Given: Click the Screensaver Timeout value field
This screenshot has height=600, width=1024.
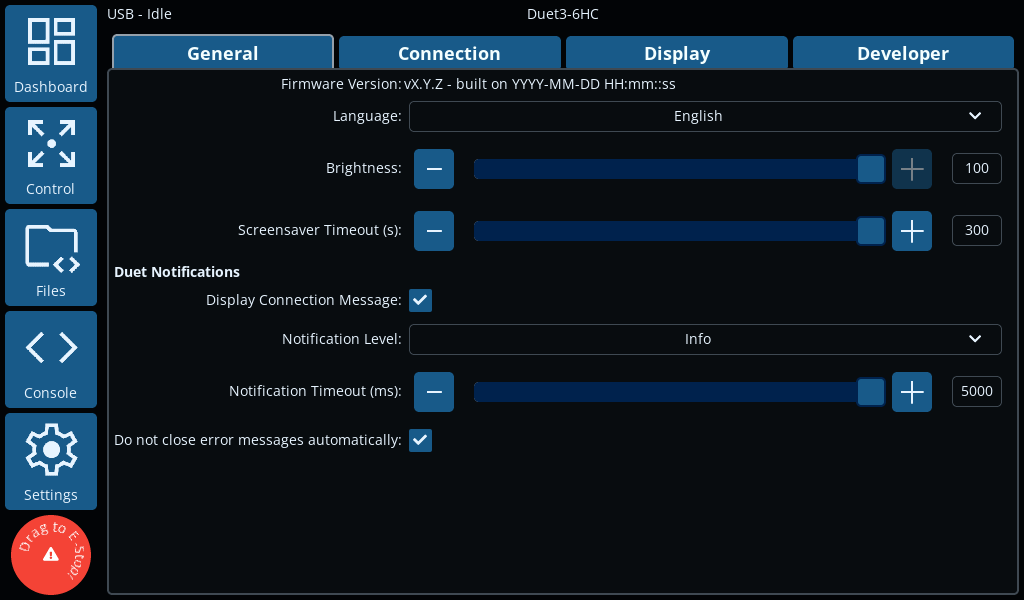Looking at the screenshot, I should coord(976,231).
